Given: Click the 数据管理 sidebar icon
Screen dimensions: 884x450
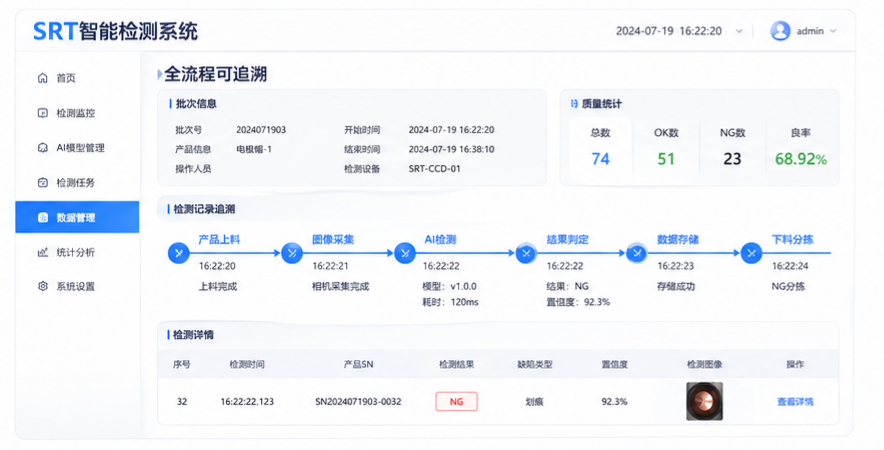Looking at the screenshot, I should pyautogui.click(x=42, y=218).
